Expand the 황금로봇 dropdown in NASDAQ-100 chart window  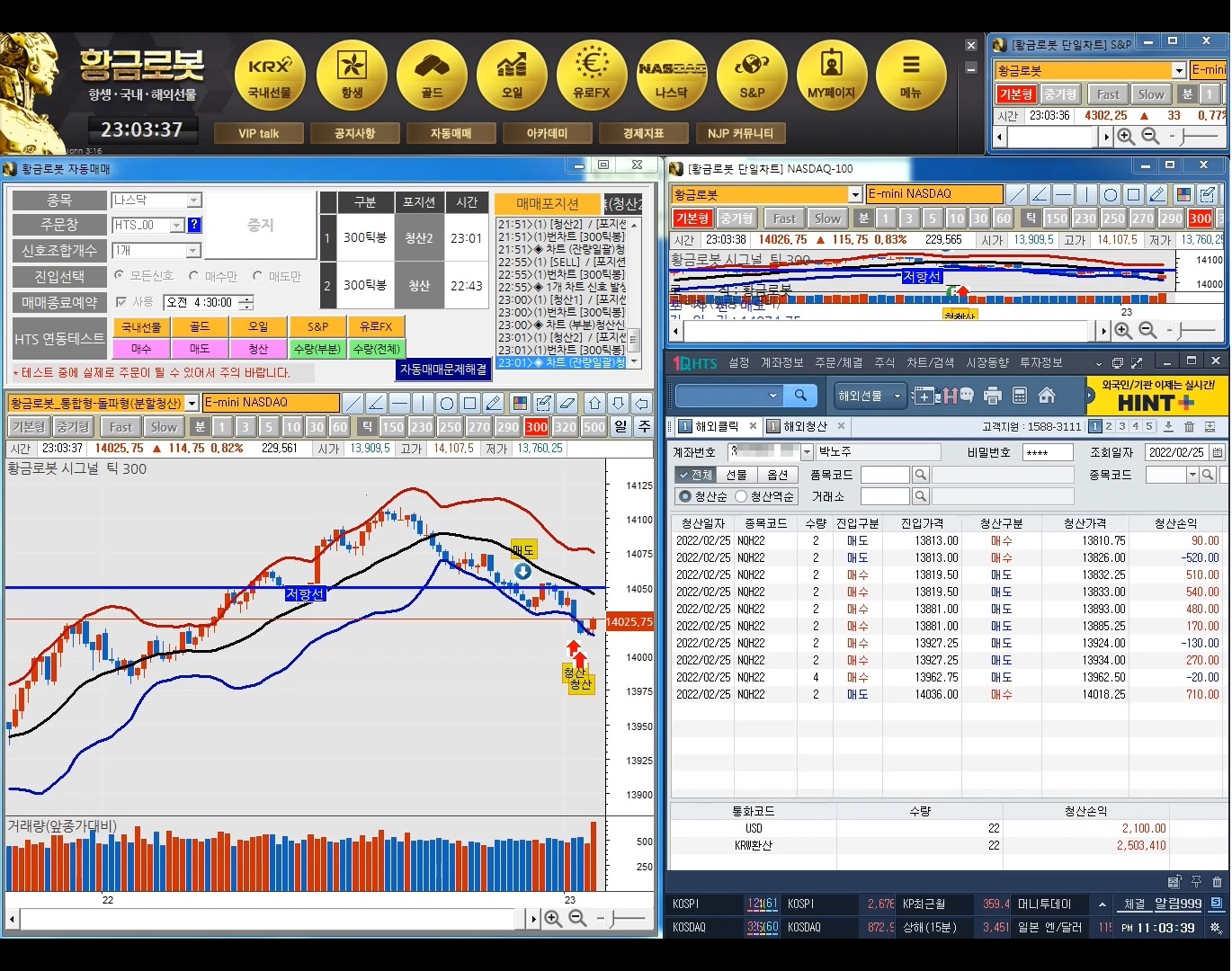coord(855,194)
